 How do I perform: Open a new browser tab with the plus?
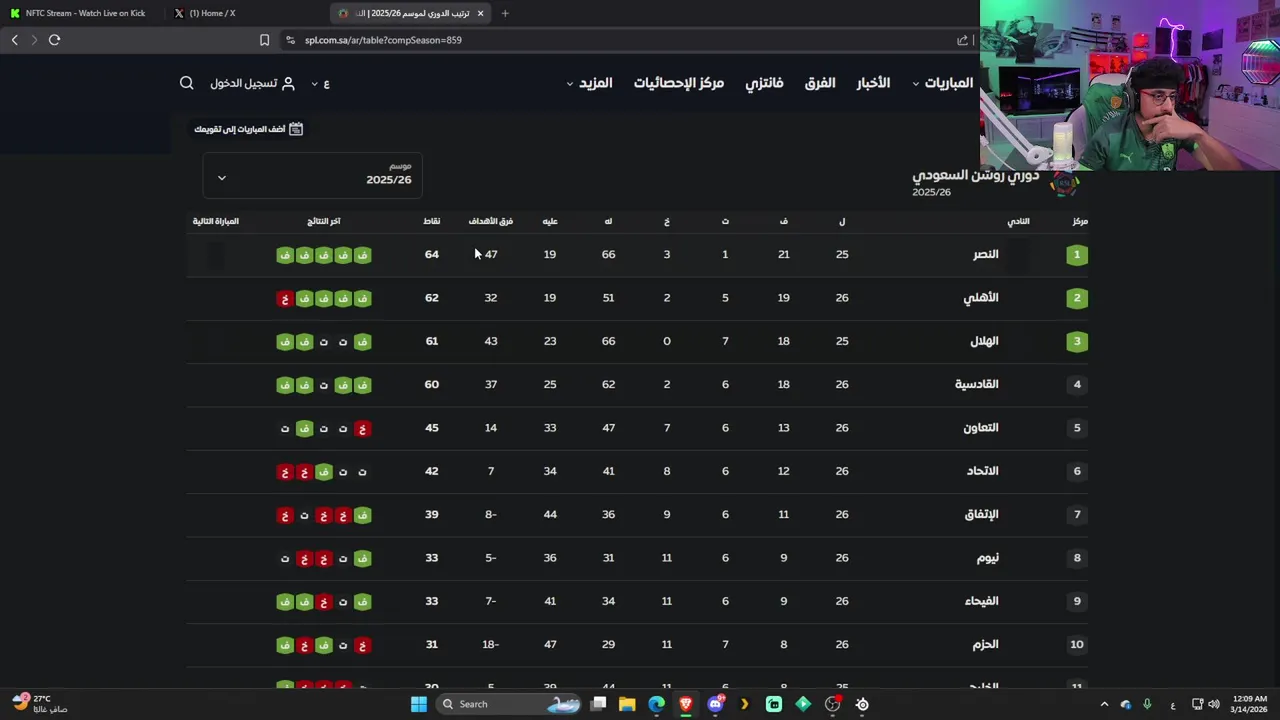tap(505, 13)
